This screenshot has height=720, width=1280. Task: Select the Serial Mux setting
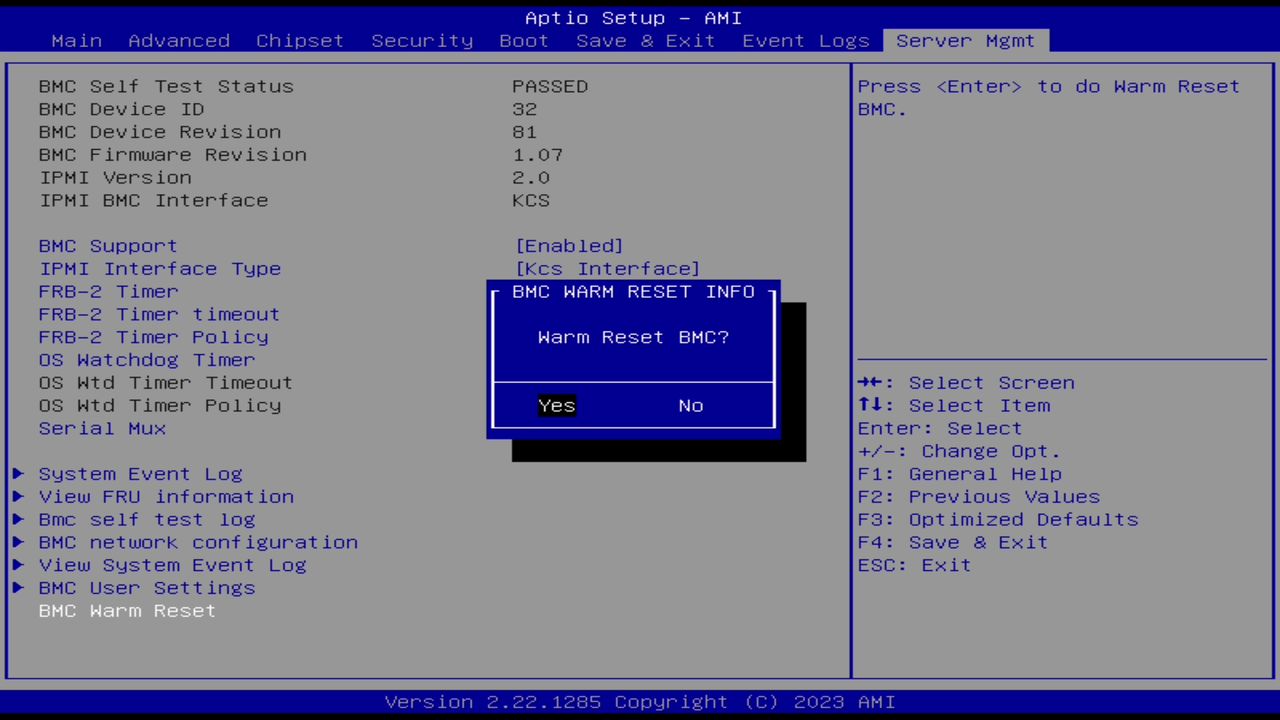click(x=102, y=428)
